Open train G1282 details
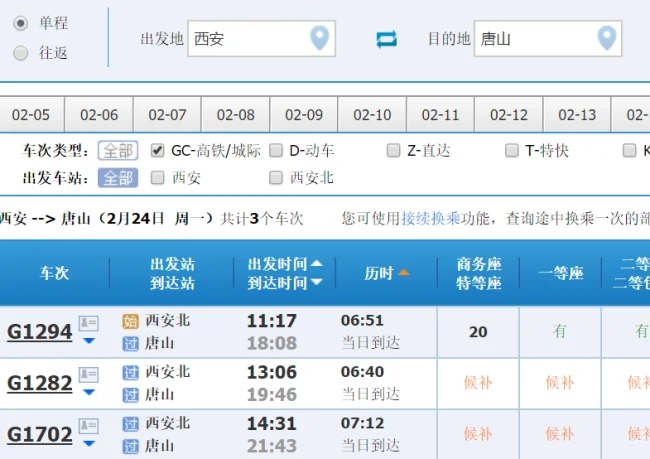This screenshot has width=650, height=459. (x=40, y=383)
